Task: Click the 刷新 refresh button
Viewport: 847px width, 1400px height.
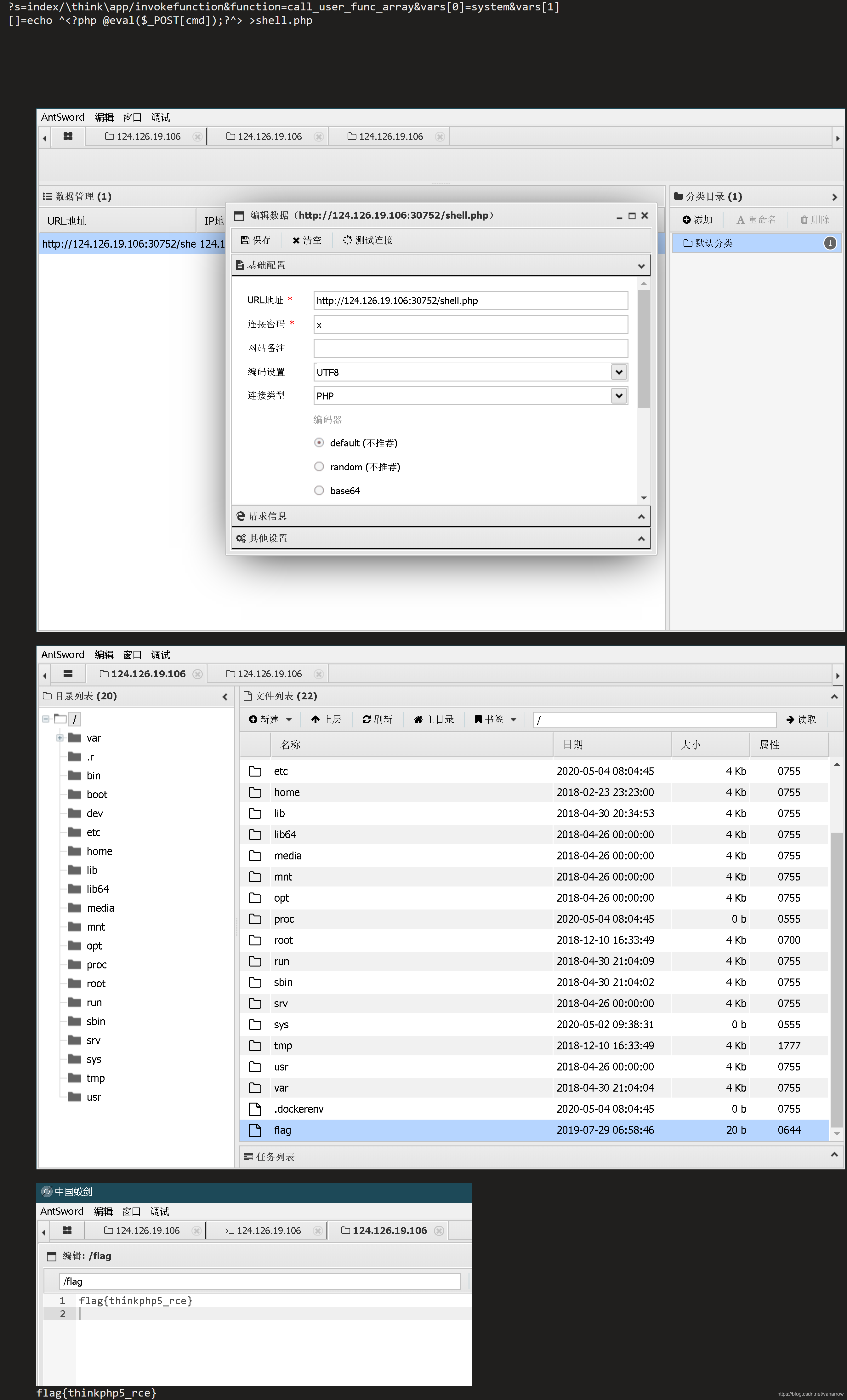Action: pyautogui.click(x=377, y=719)
